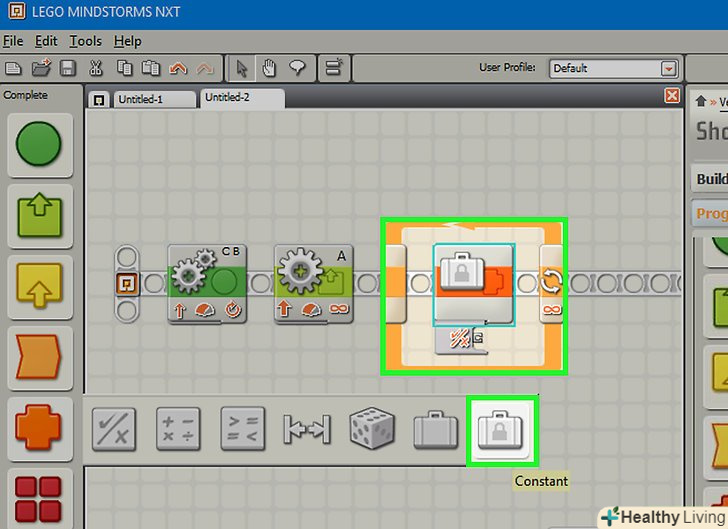The width and height of the screenshot is (728, 529).
Task: Select the Compare block in flyout
Action: coord(243,430)
